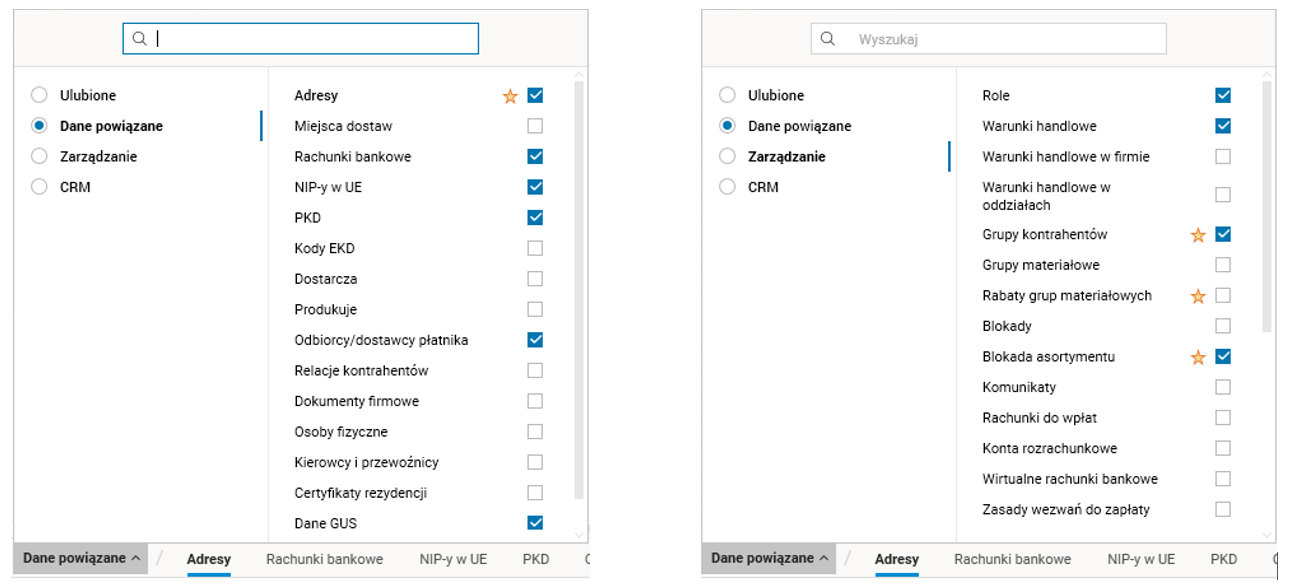Switch to the left NIP-y w UE tab

coord(453,560)
